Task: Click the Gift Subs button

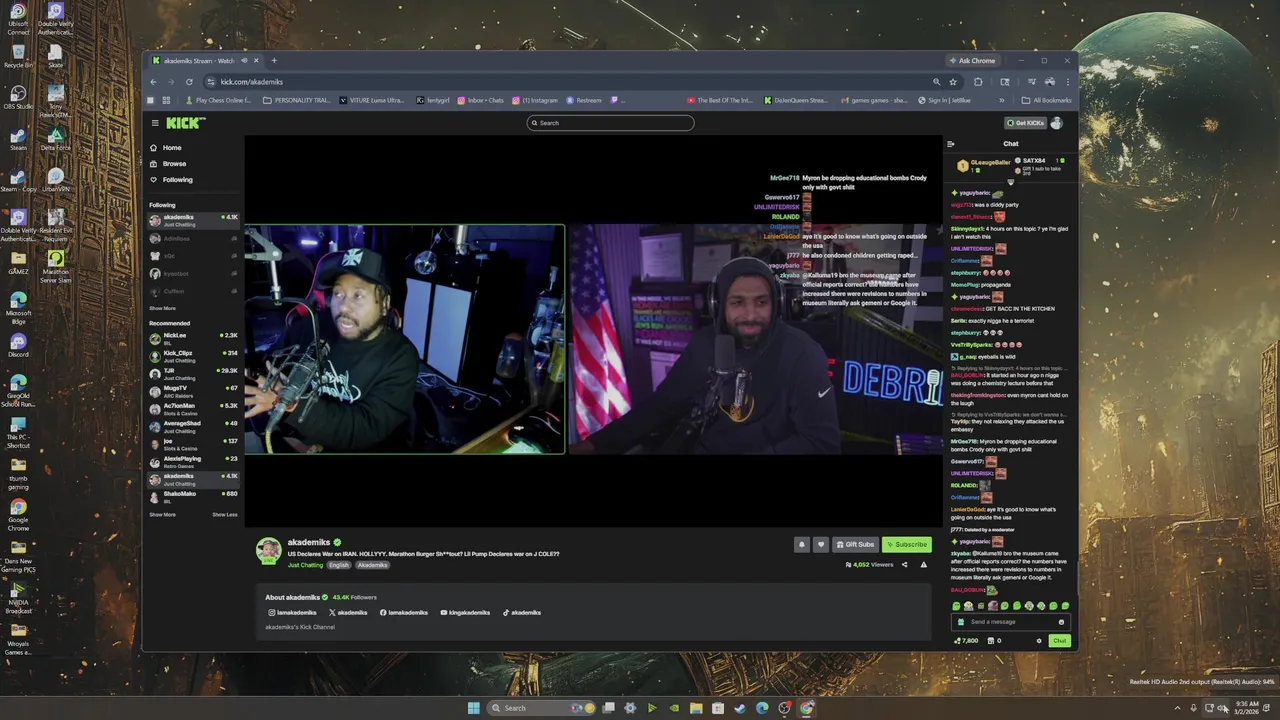Action: 855,545
